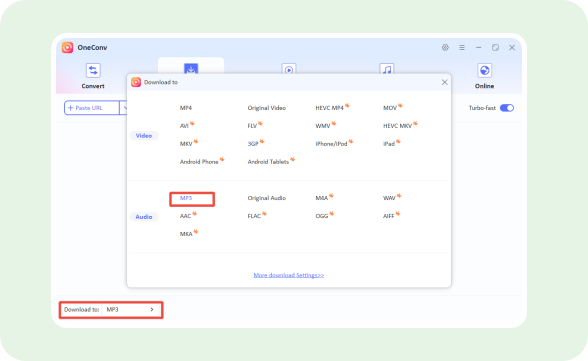Maximize the OneConv window
This screenshot has height=361, width=588.
point(495,48)
